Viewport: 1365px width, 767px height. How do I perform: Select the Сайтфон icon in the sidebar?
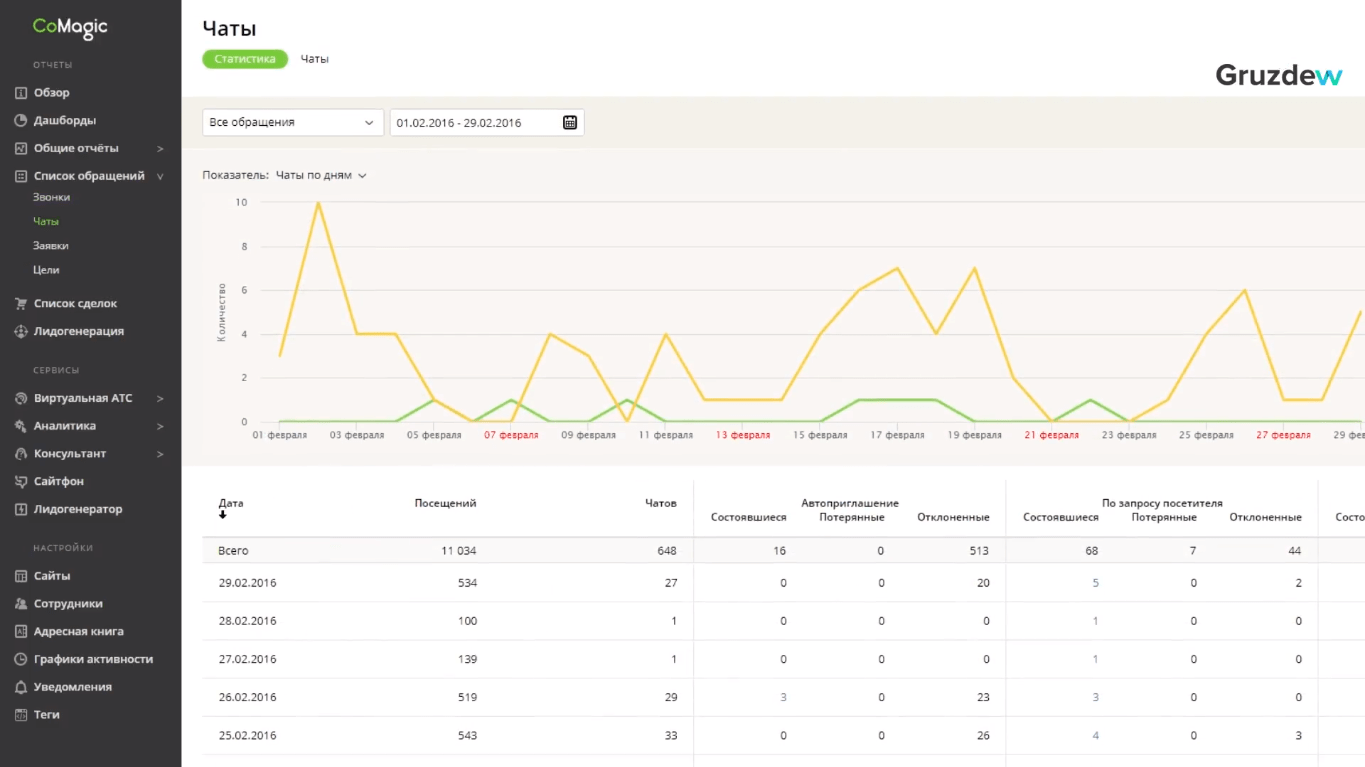21,481
